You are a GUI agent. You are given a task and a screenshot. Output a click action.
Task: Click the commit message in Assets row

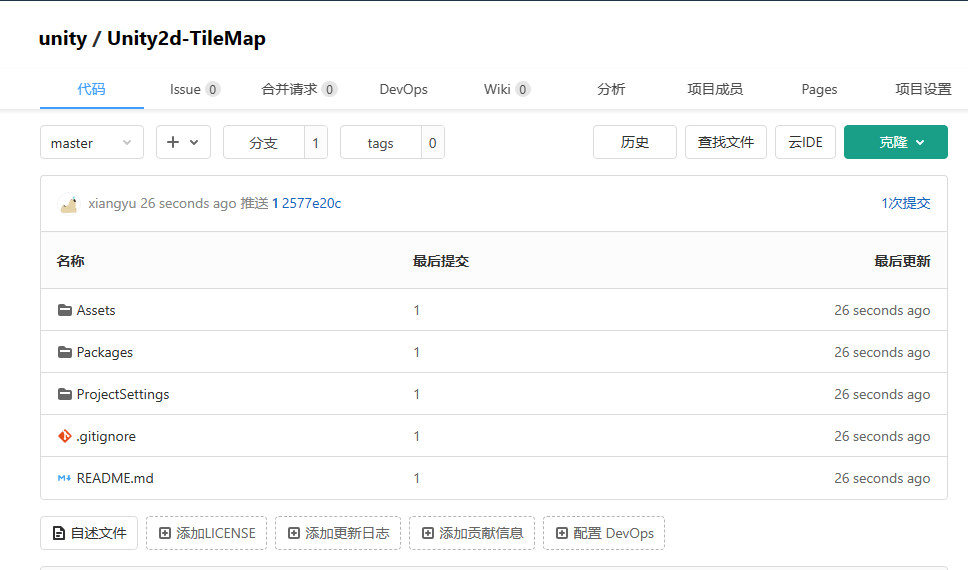[417, 310]
